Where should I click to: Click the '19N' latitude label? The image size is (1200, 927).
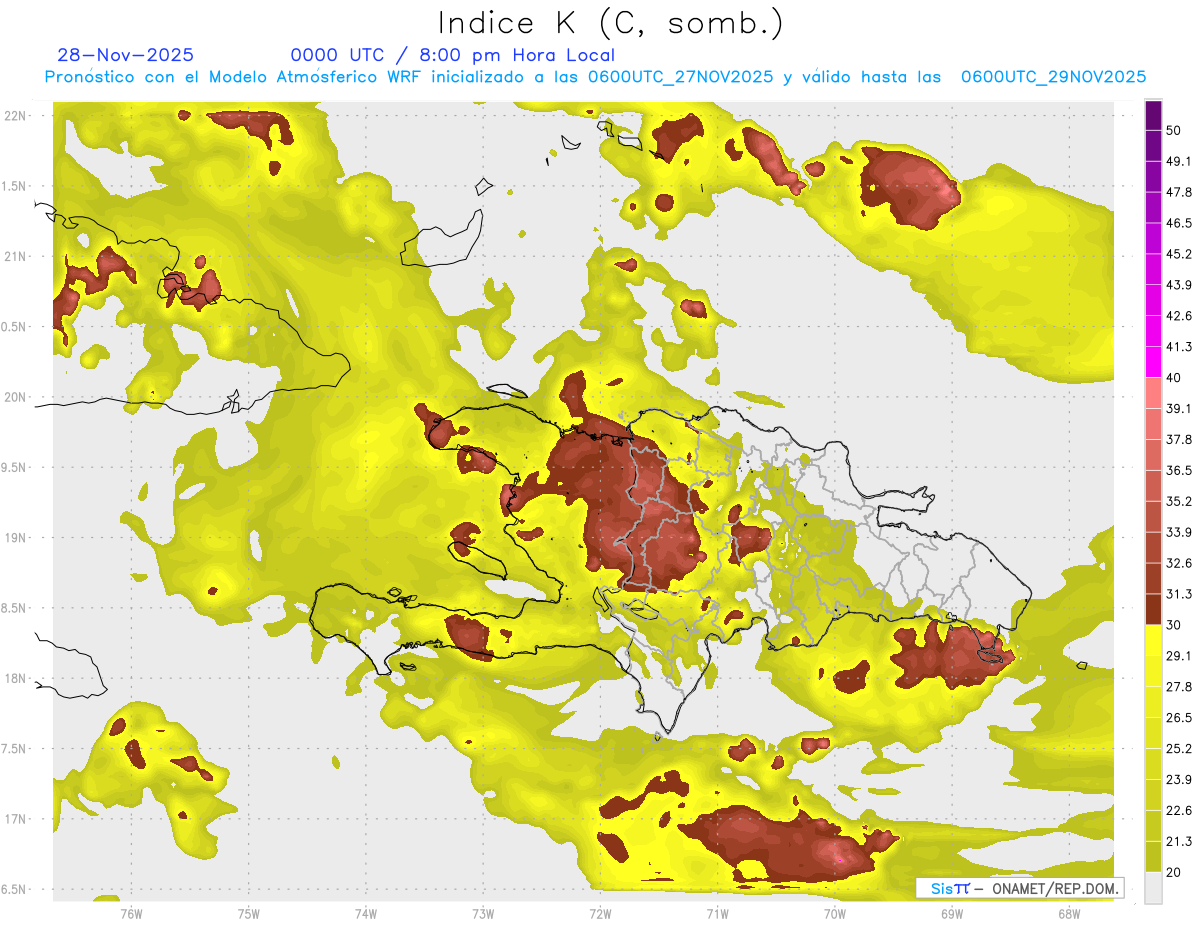(x=15, y=538)
